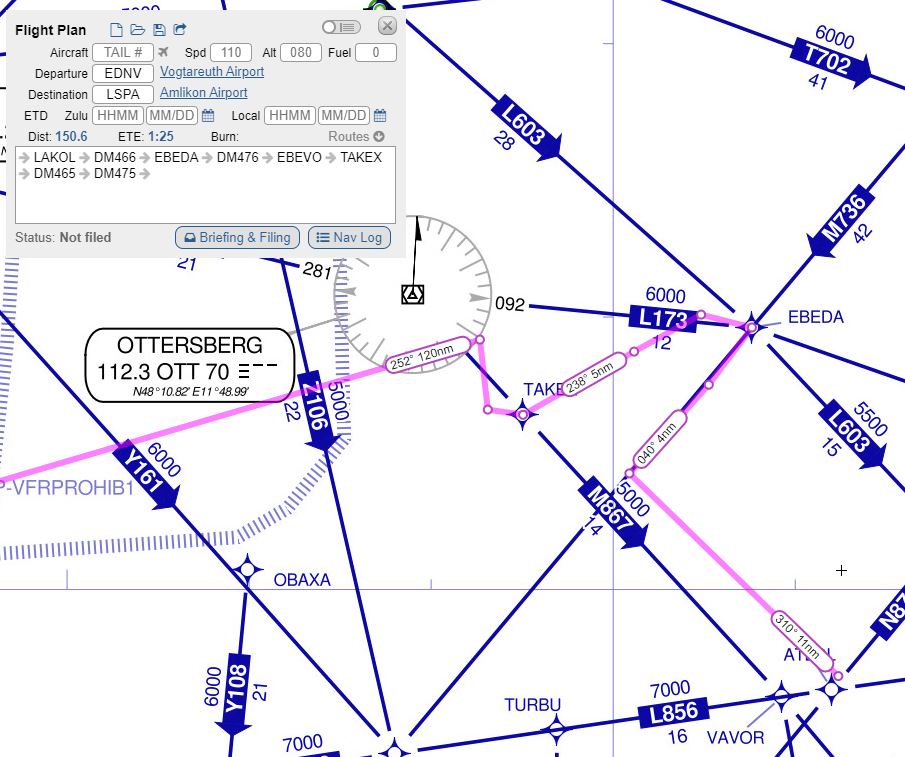Click the Dist value 150.6
The image size is (905, 757).
coord(72,137)
